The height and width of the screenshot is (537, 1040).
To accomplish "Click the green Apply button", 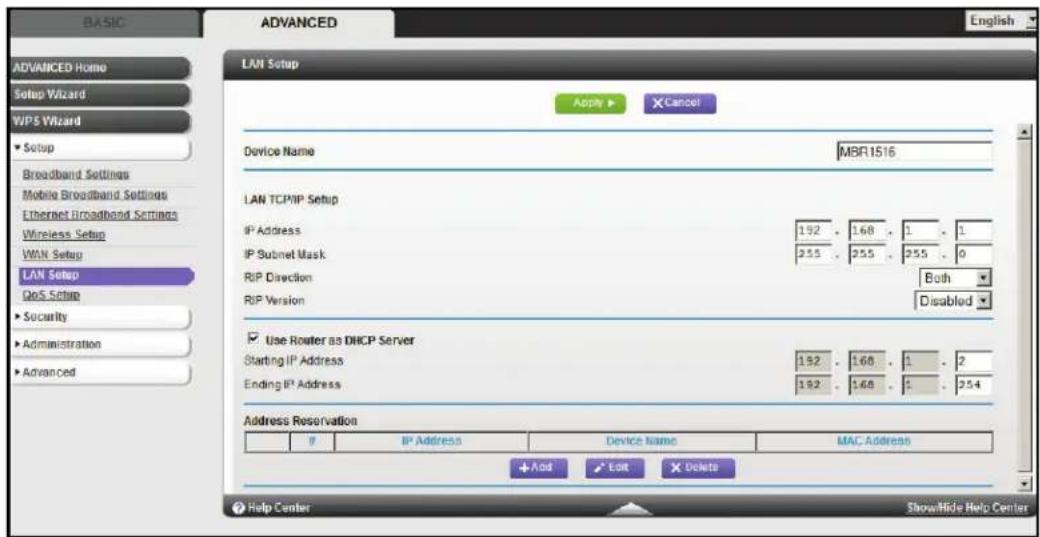I will [590, 104].
